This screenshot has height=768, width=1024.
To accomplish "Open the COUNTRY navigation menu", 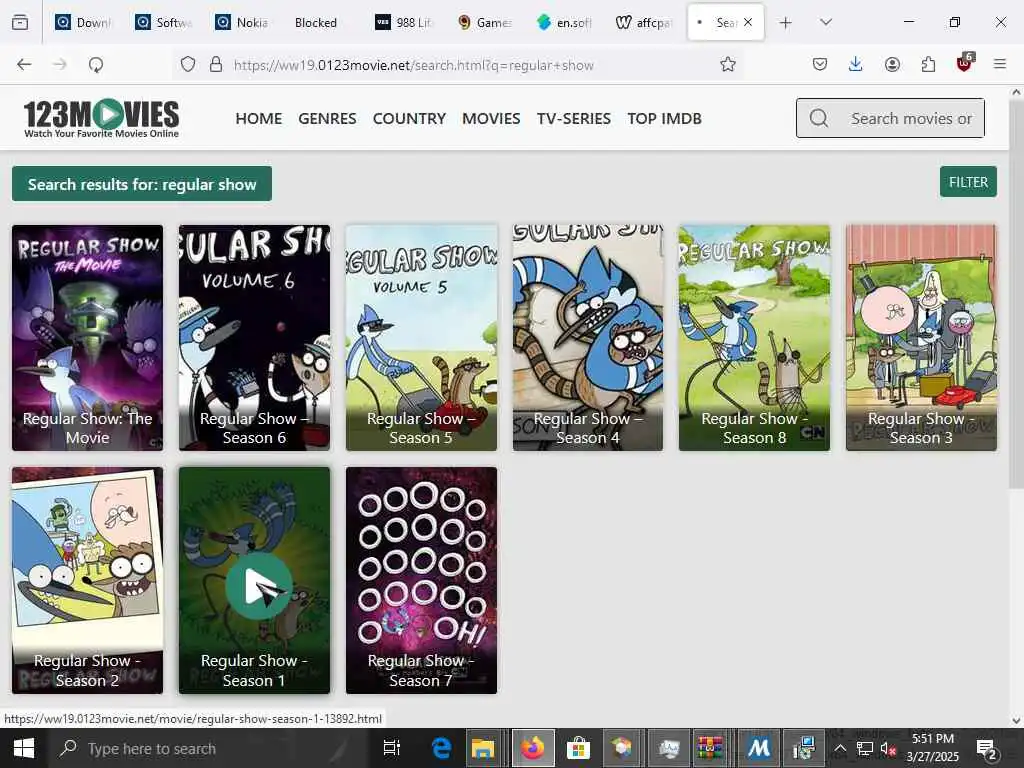I will 409,119.
